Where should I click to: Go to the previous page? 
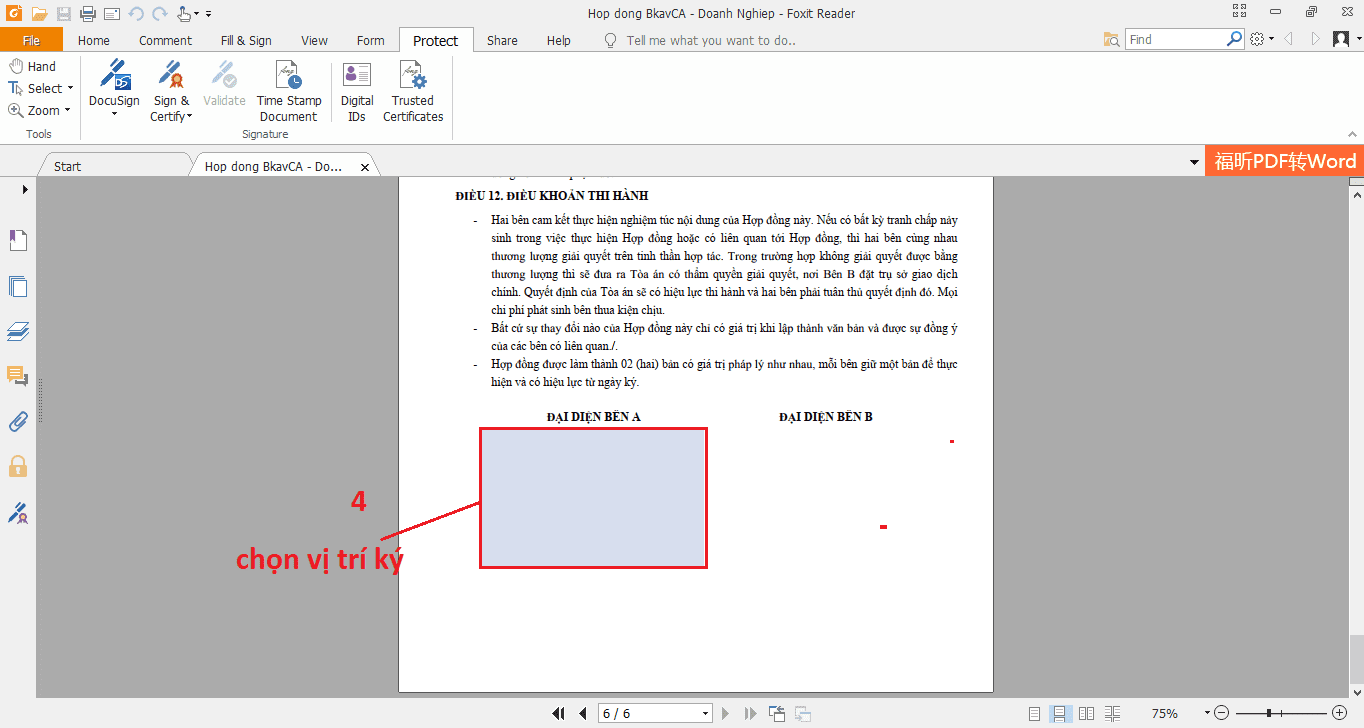coord(582,713)
